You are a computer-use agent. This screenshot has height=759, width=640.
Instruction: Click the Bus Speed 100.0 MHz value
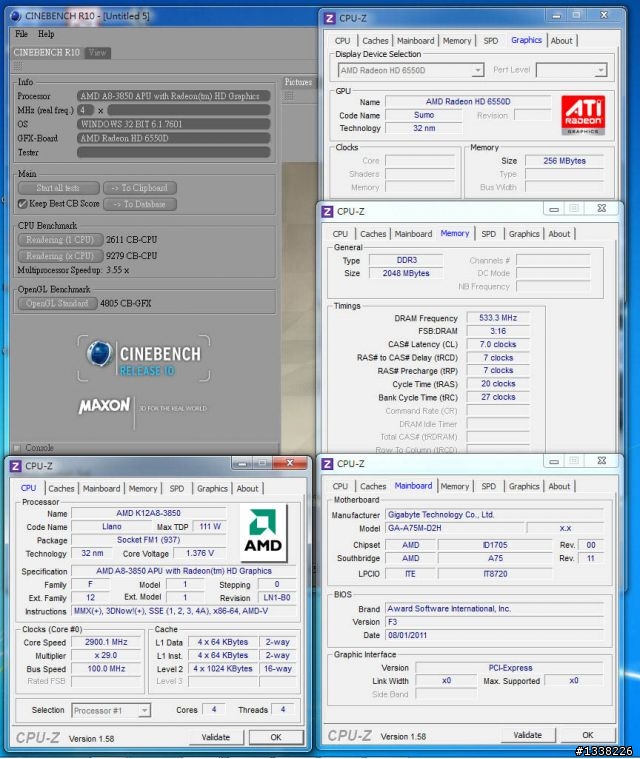106,669
